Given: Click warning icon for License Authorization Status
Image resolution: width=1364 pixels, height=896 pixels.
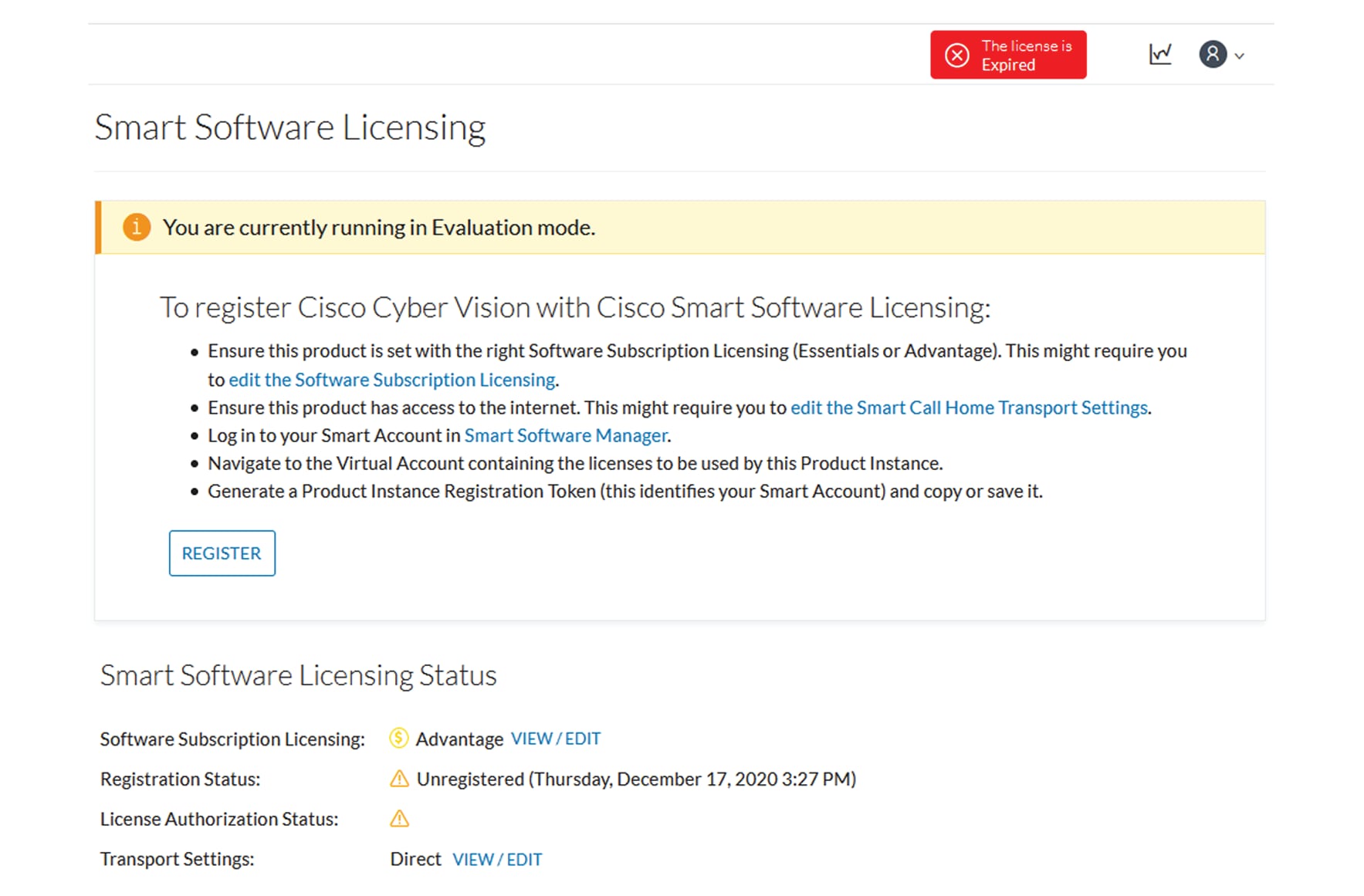Looking at the screenshot, I should click(399, 819).
